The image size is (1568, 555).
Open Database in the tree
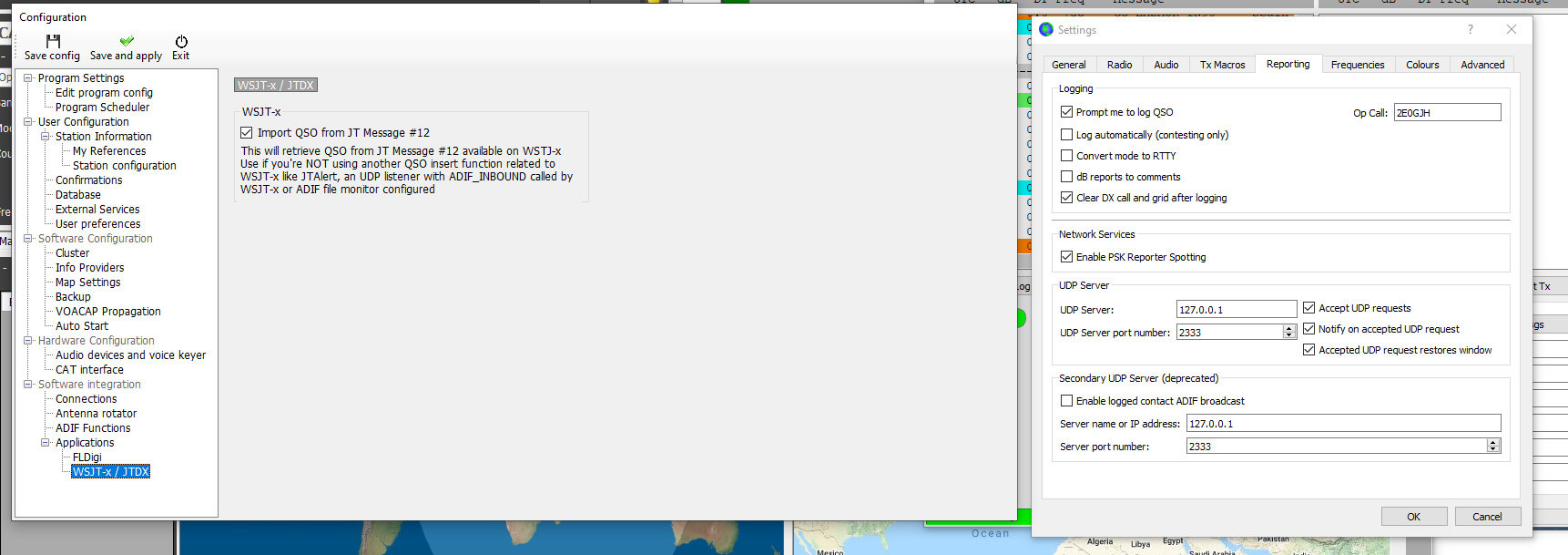78,195
